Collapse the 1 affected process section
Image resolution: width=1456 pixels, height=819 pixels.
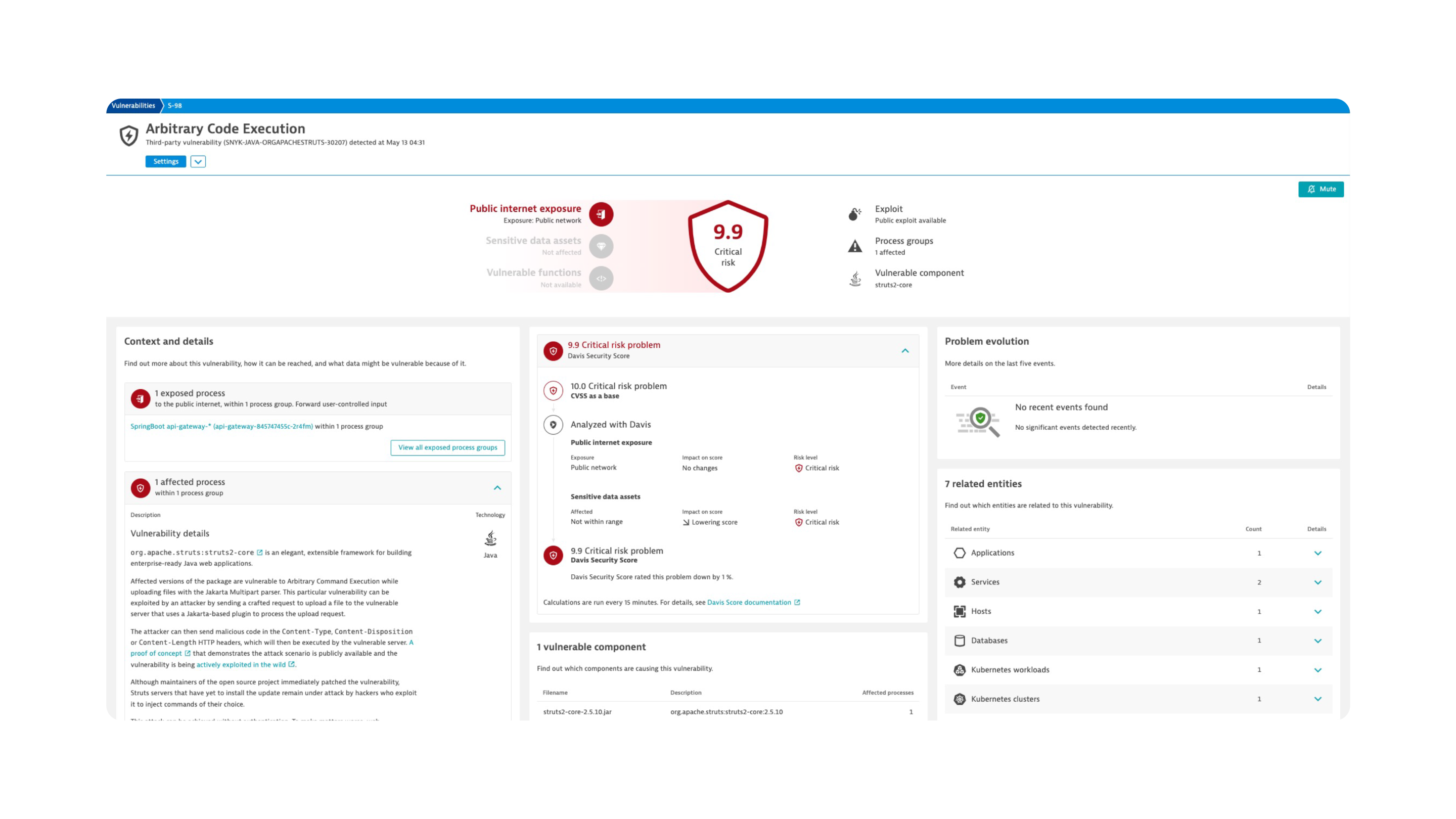pos(497,488)
